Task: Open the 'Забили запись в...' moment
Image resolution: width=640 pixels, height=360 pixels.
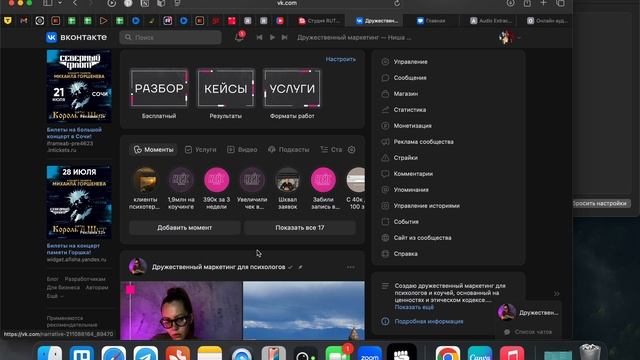Action: [323, 180]
